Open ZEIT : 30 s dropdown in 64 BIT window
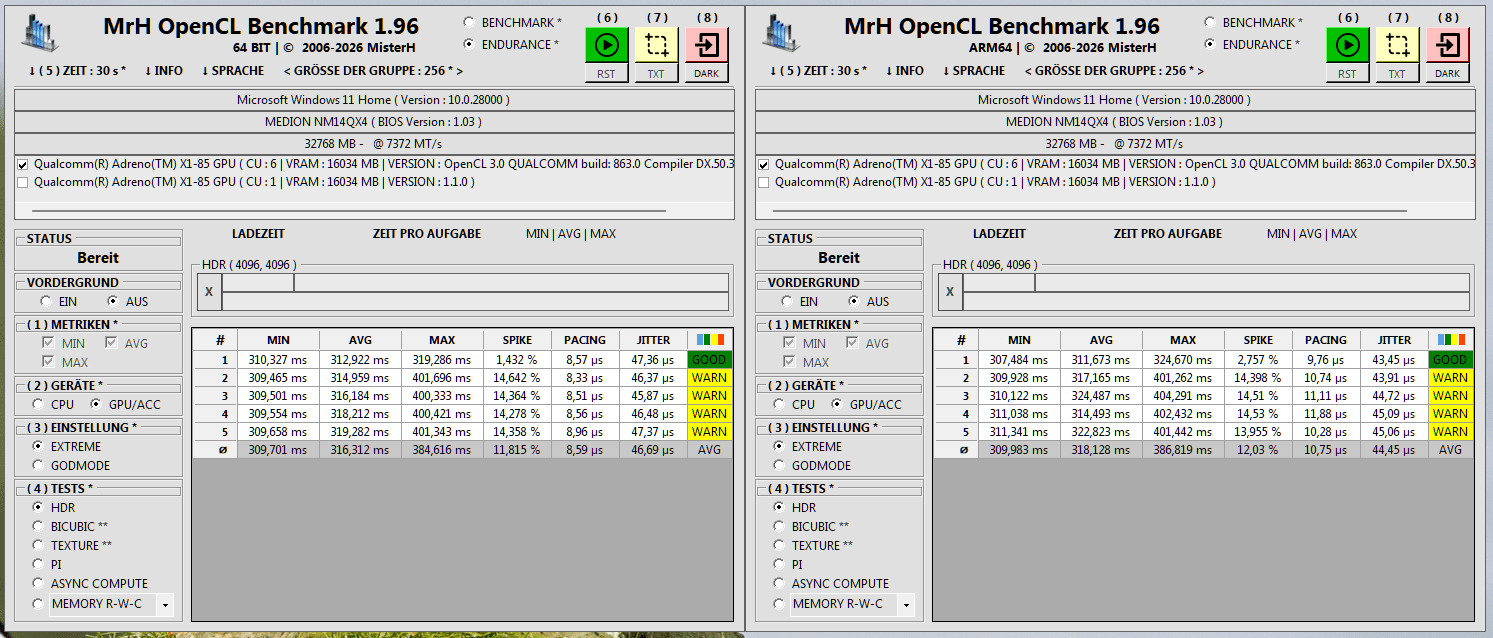Viewport: 1493px width, 638px height. [x=77, y=71]
